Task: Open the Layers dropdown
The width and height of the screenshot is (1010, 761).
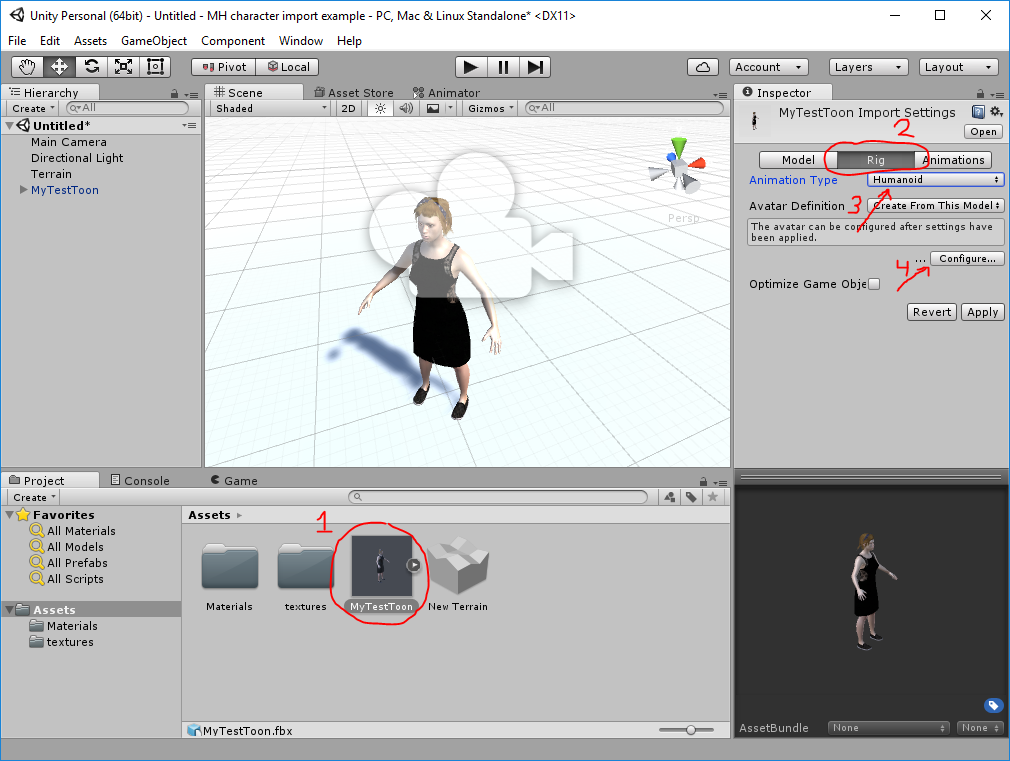Action: click(868, 67)
